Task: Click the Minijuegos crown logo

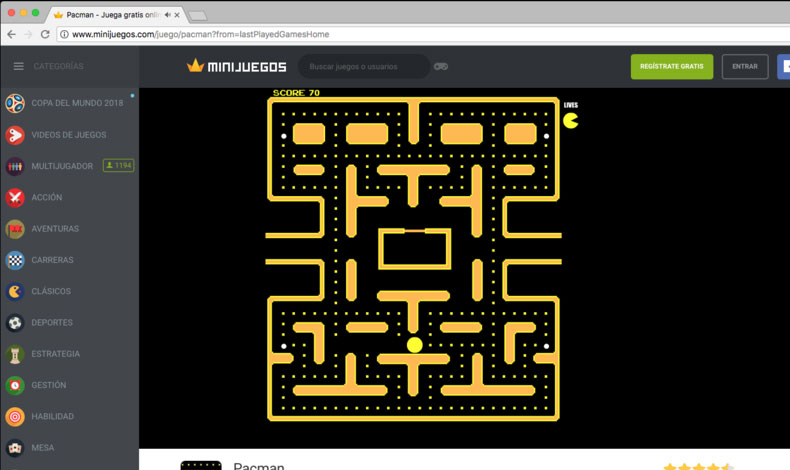Action: pyautogui.click(x=236, y=66)
